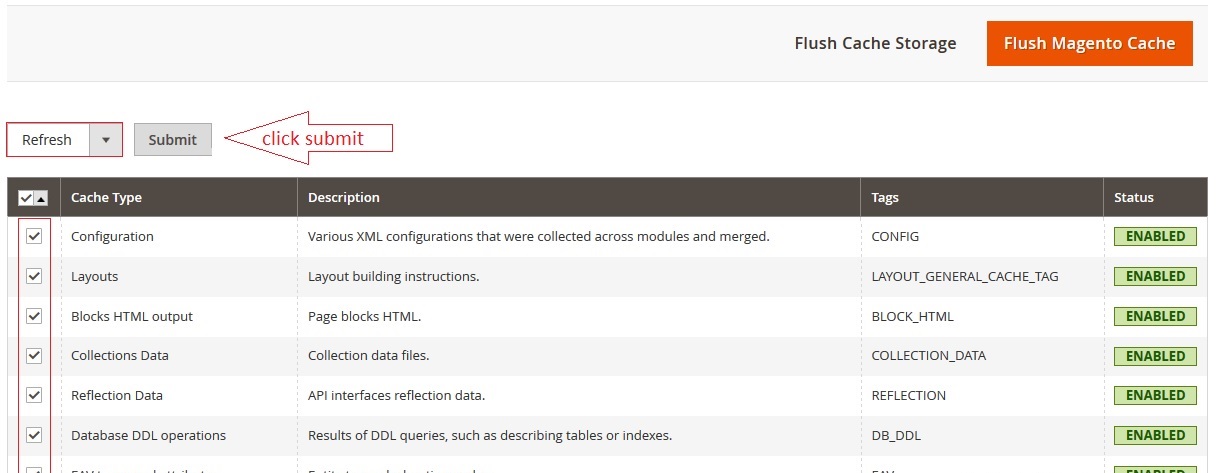Toggle the select-all checkbox in header
This screenshot has height=473, width=1222.
[26, 198]
